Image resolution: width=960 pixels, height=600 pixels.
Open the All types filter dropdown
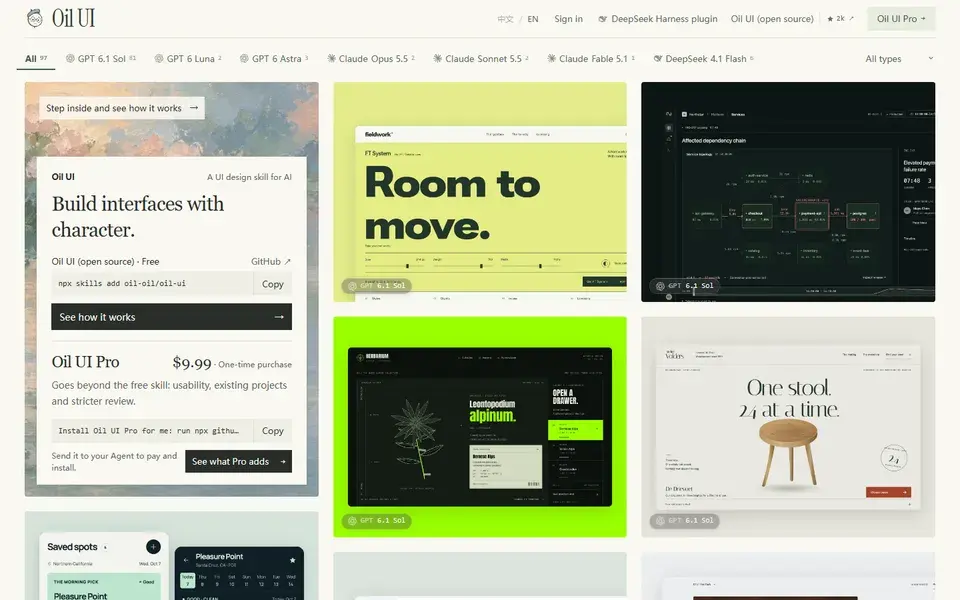tap(899, 59)
